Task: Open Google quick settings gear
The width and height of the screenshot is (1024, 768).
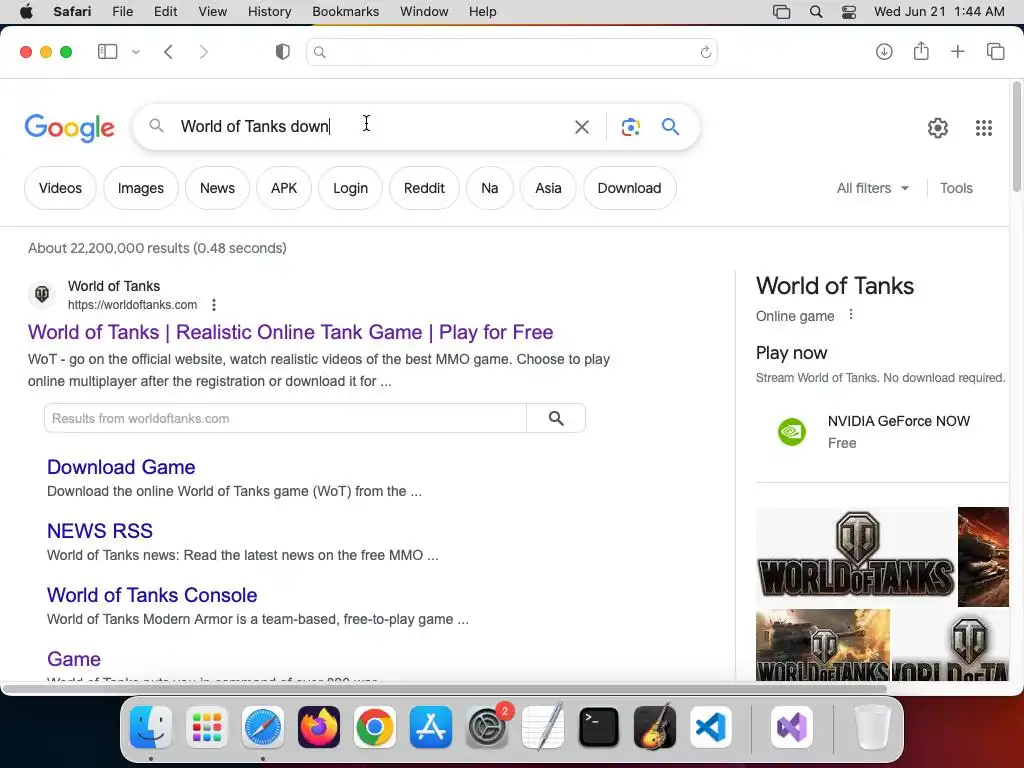Action: [x=938, y=127]
